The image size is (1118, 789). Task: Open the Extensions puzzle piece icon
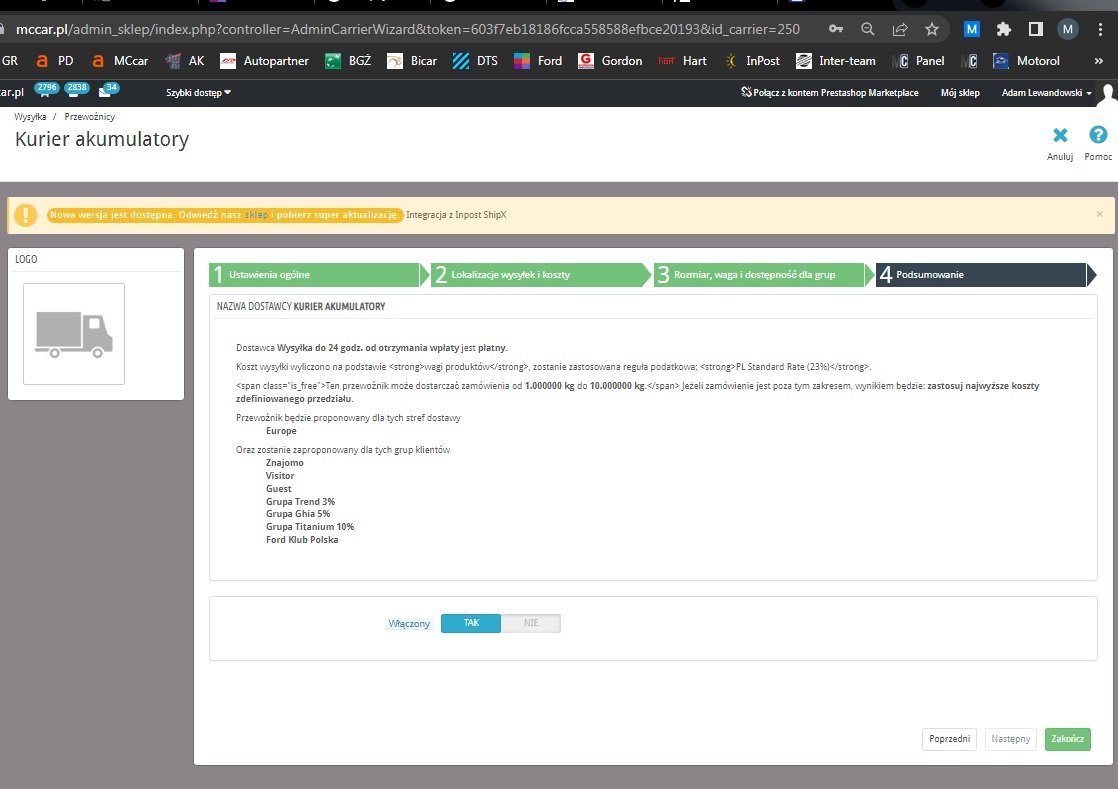[1004, 29]
